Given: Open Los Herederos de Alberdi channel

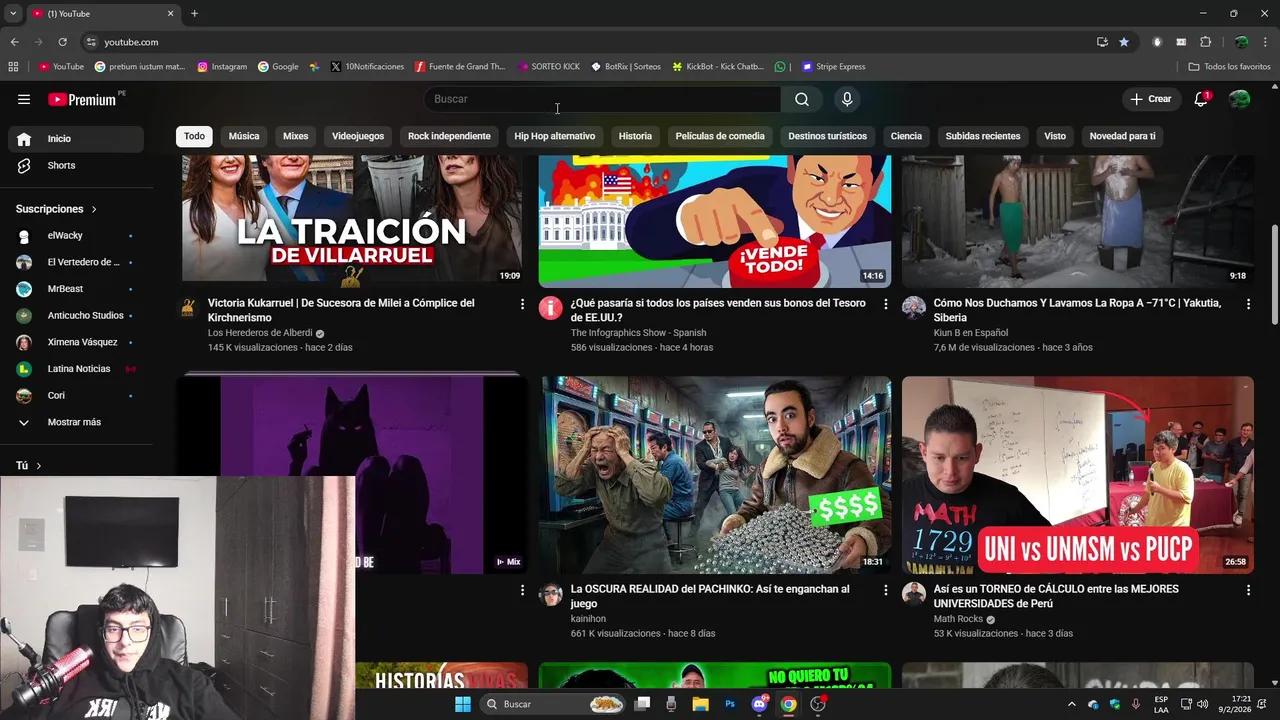Looking at the screenshot, I should [x=260, y=333].
